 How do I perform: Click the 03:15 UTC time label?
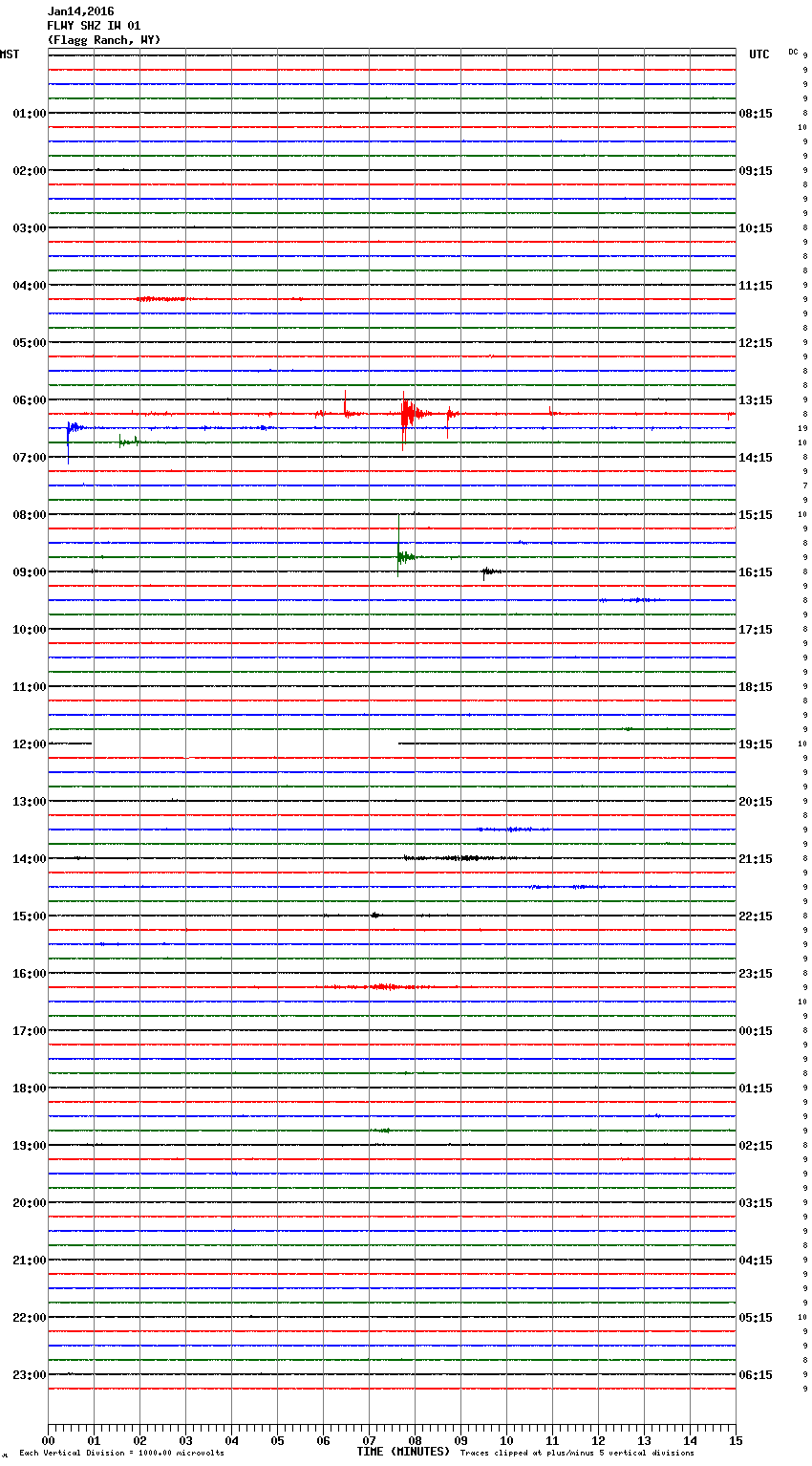coord(756,1203)
